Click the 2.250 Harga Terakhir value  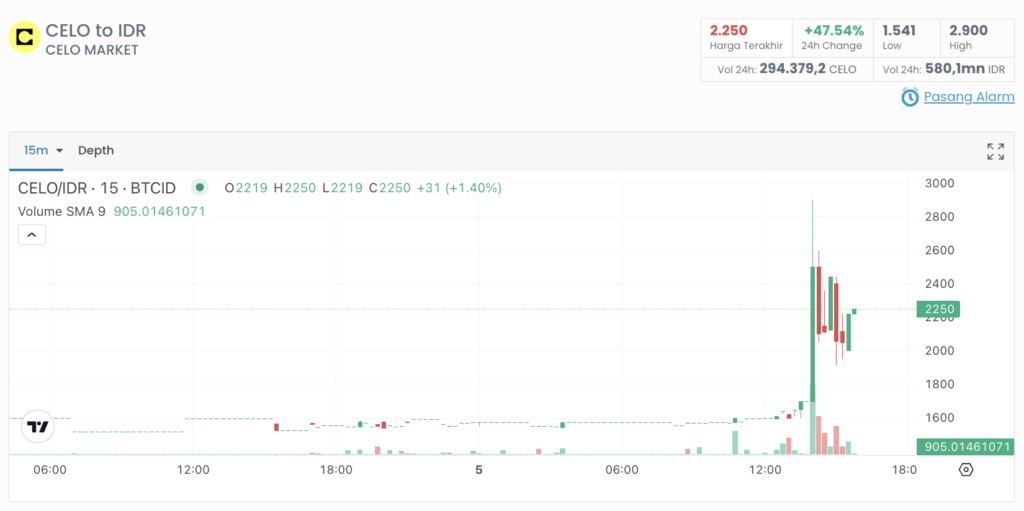728,31
